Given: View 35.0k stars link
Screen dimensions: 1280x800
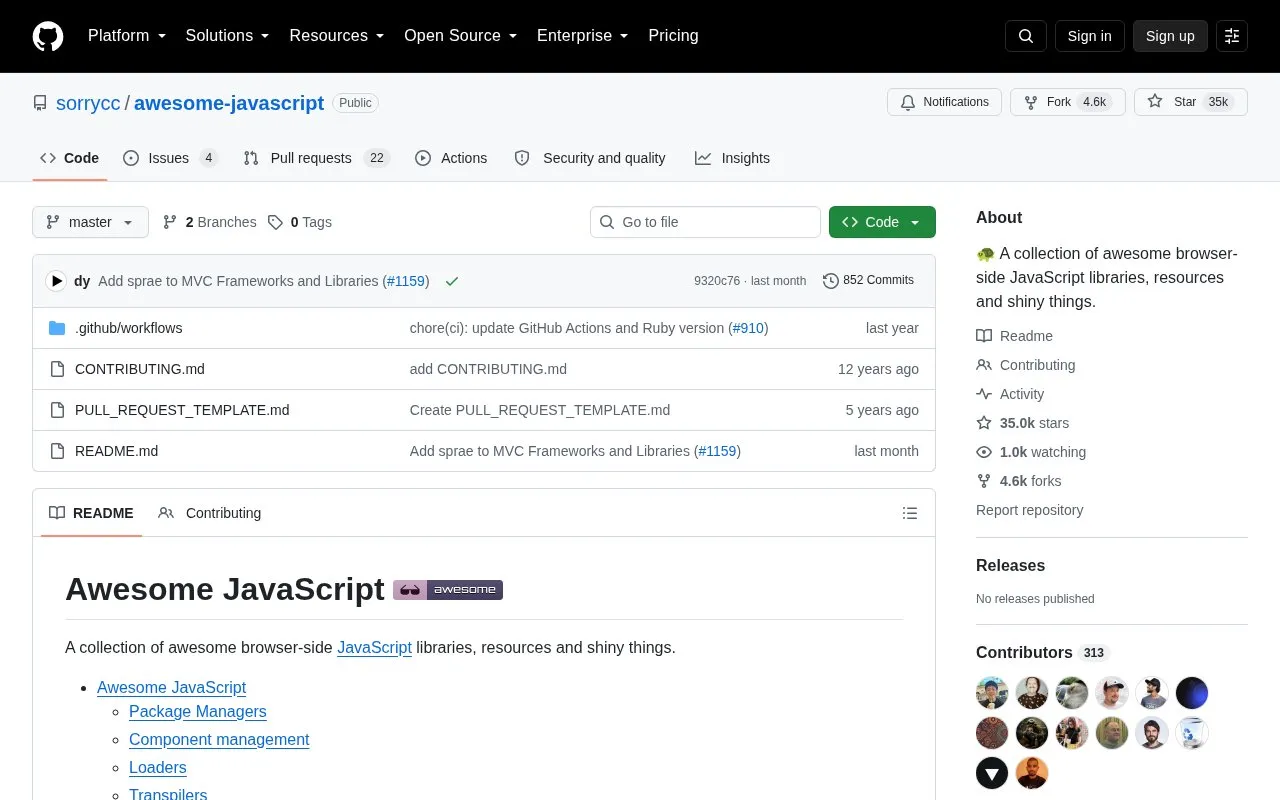Looking at the screenshot, I should click(1022, 423).
